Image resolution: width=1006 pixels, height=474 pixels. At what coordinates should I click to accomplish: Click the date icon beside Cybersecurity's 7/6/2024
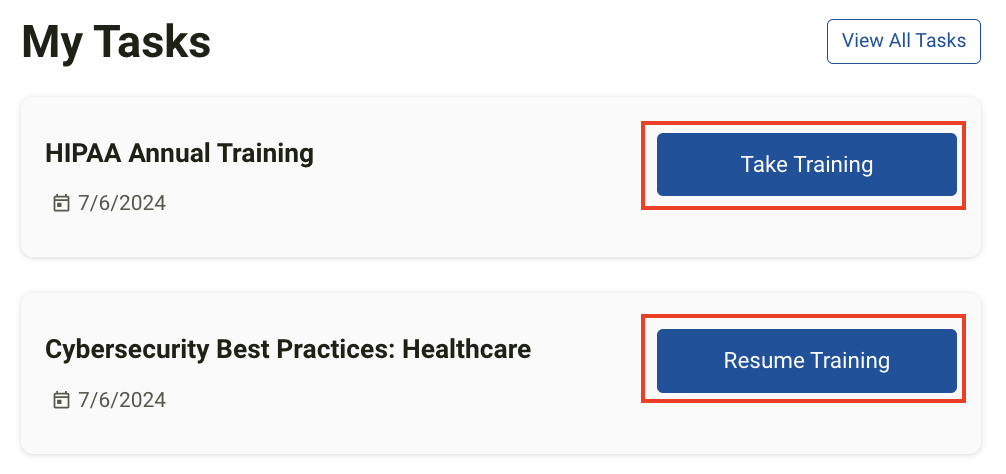tap(61, 401)
